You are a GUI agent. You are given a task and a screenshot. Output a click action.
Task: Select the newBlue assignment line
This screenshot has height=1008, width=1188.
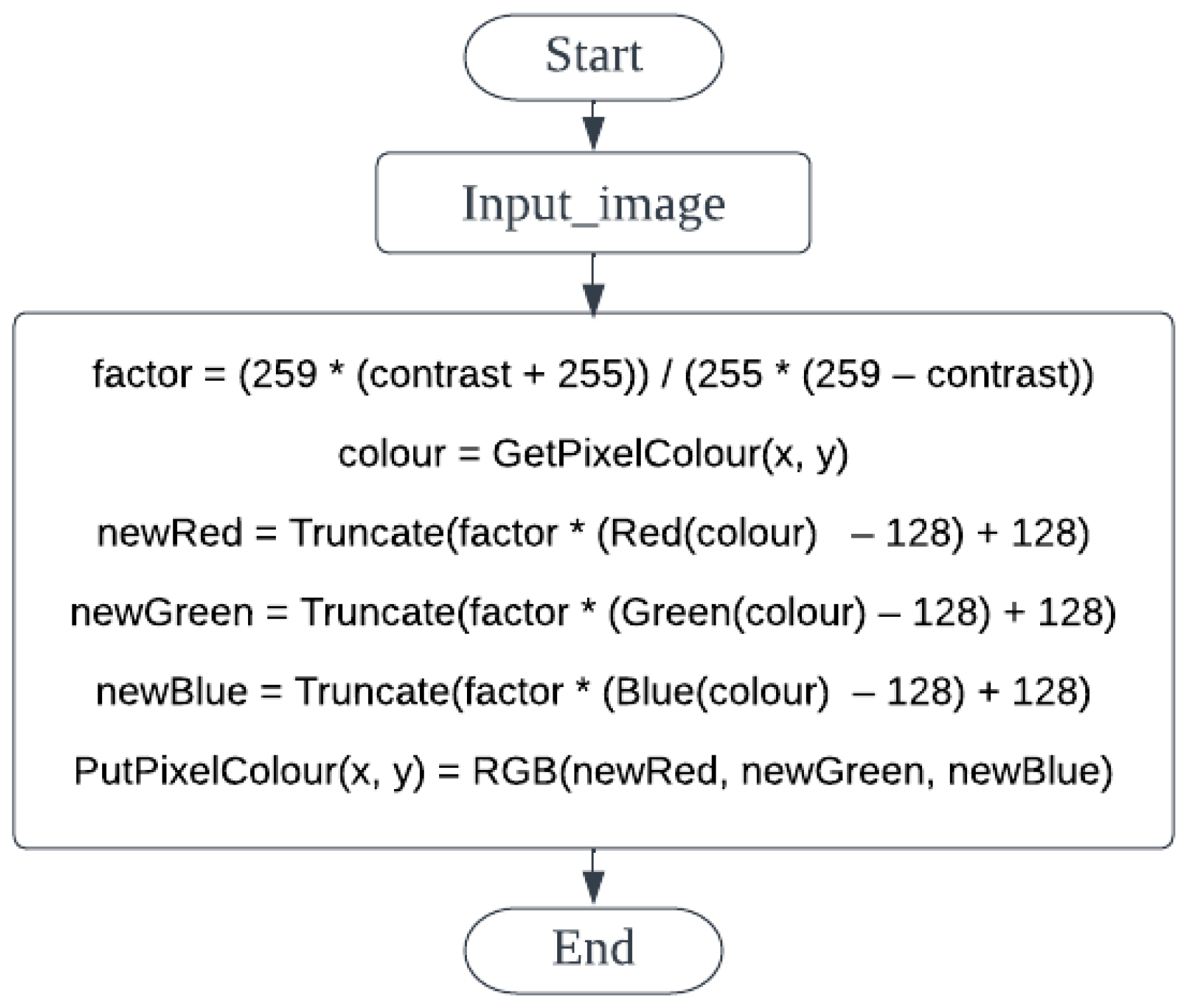(x=593, y=692)
